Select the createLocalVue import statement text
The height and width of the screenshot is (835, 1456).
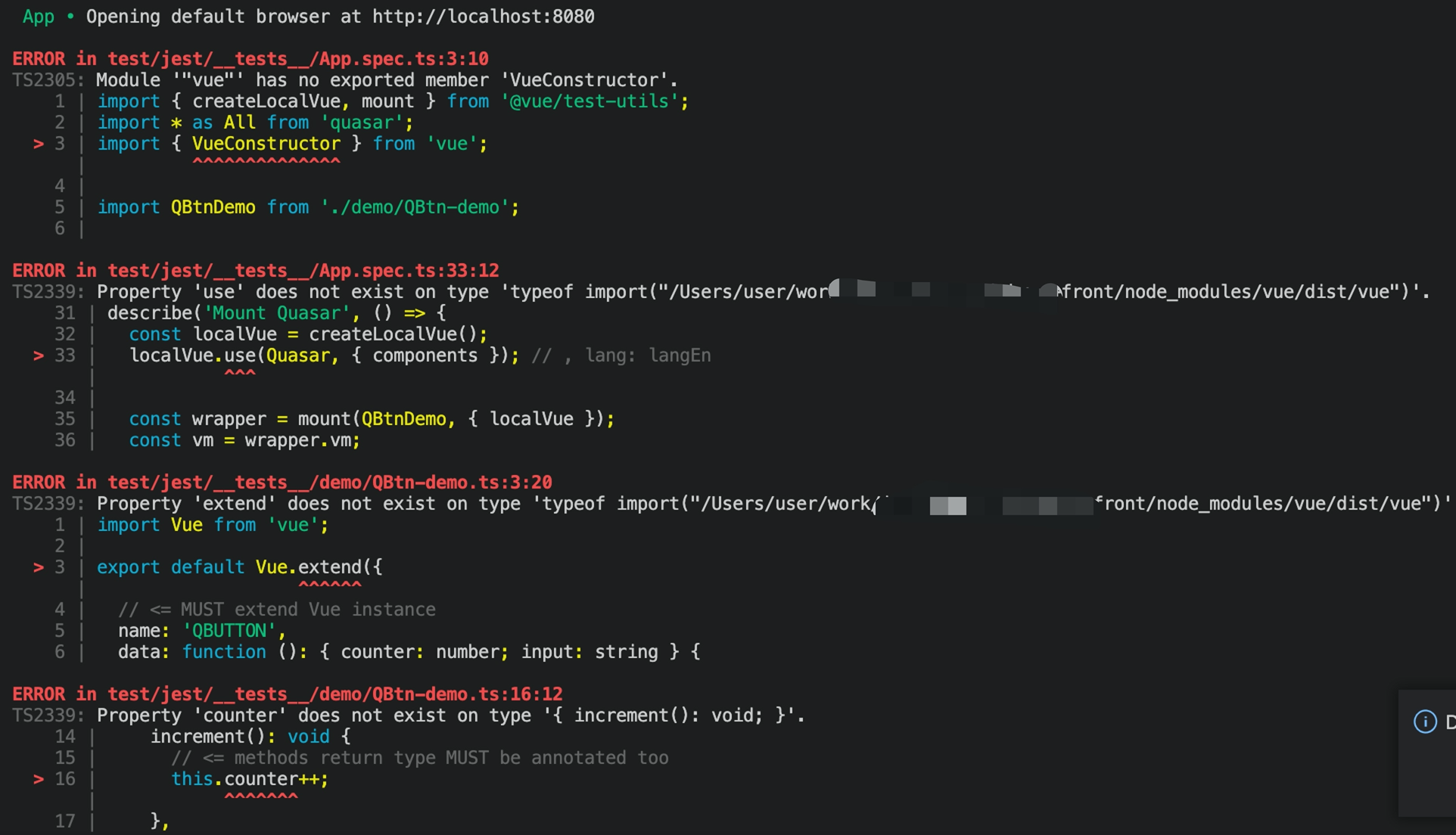[390, 101]
